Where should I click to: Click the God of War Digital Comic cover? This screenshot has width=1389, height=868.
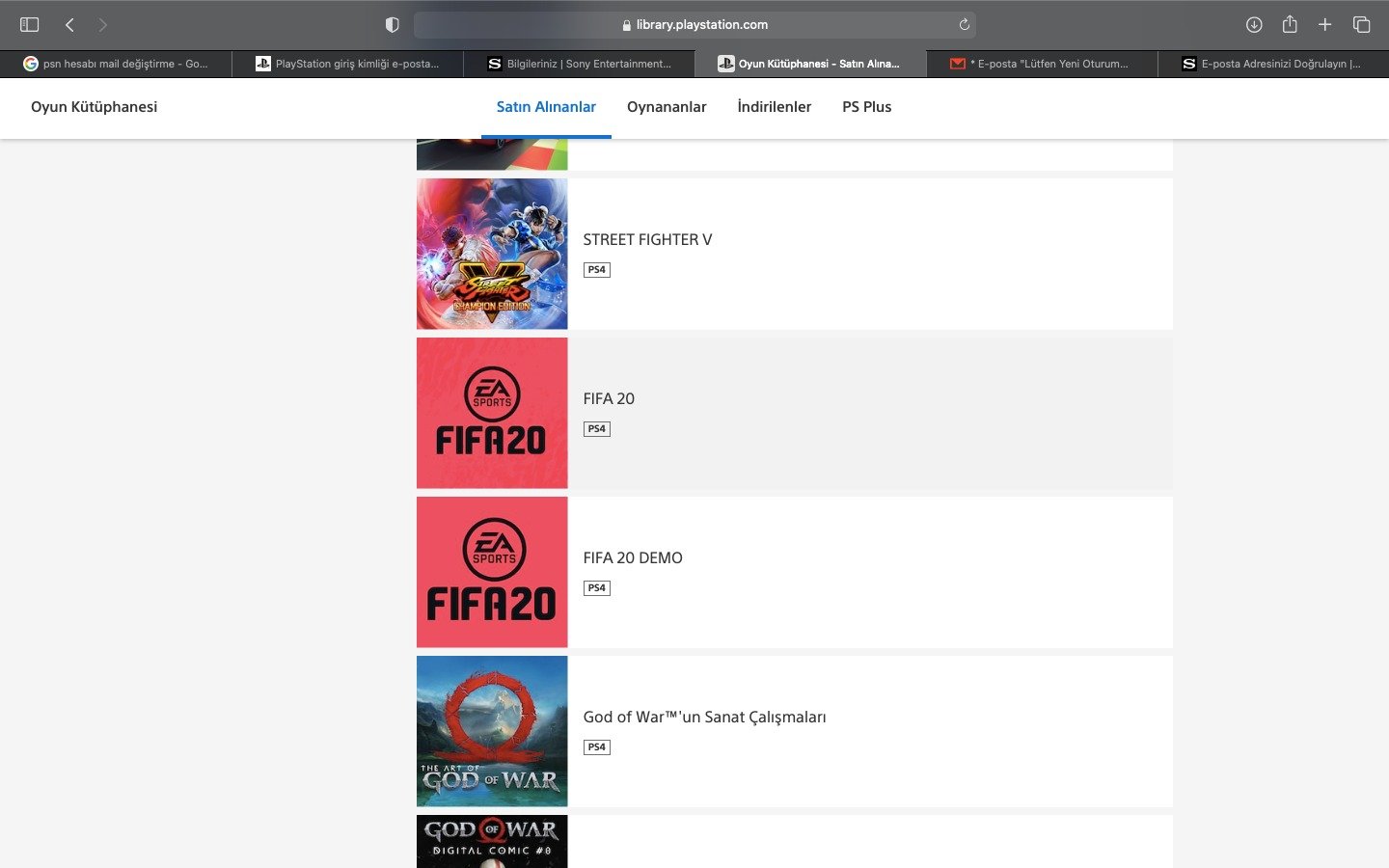point(492,841)
